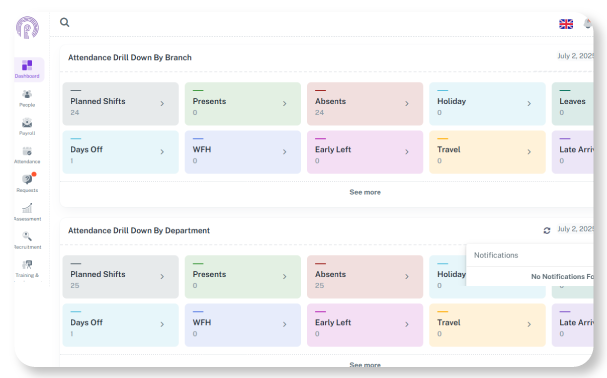Image resolution: width=607 pixels, height=378 pixels.
Task: Select the Early Left card in Department section
Action: (x=365, y=325)
